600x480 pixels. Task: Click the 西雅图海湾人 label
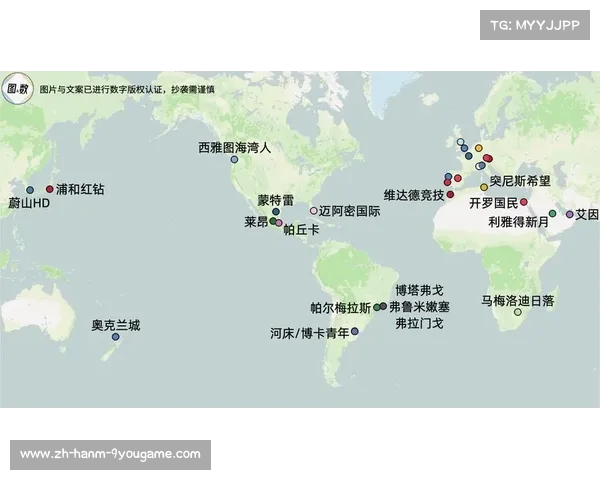click(235, 147)
